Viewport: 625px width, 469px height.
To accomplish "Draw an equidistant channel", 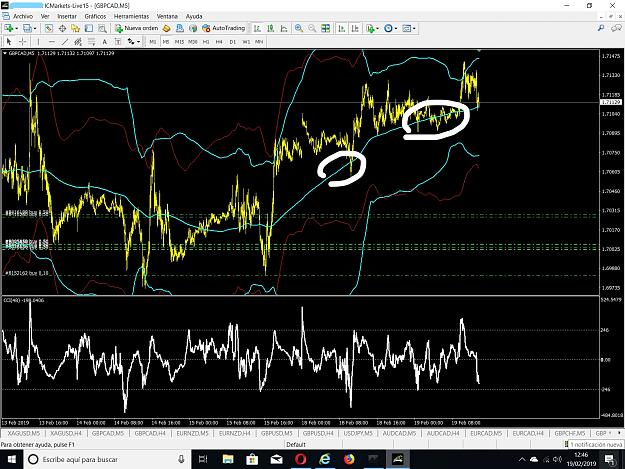I will tap(78, 41).
